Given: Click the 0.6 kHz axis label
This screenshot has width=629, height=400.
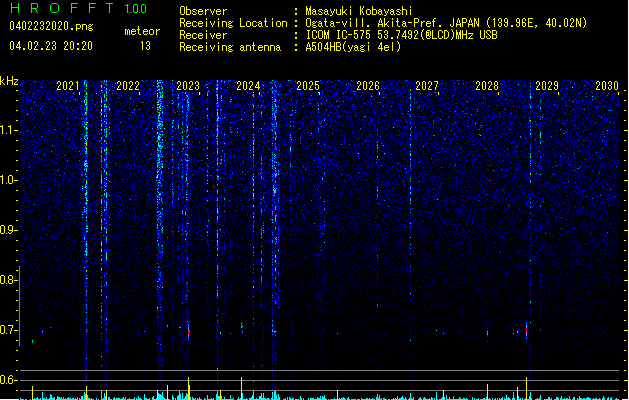Looking at the screenshot, I should pyautogui.click(x=8, y=380).
